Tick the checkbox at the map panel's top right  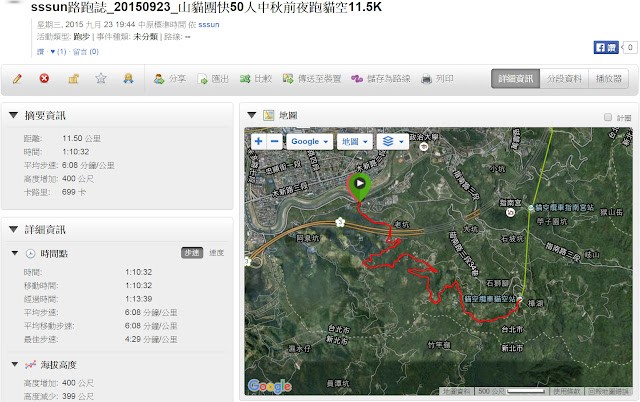[x=608, y=118]
